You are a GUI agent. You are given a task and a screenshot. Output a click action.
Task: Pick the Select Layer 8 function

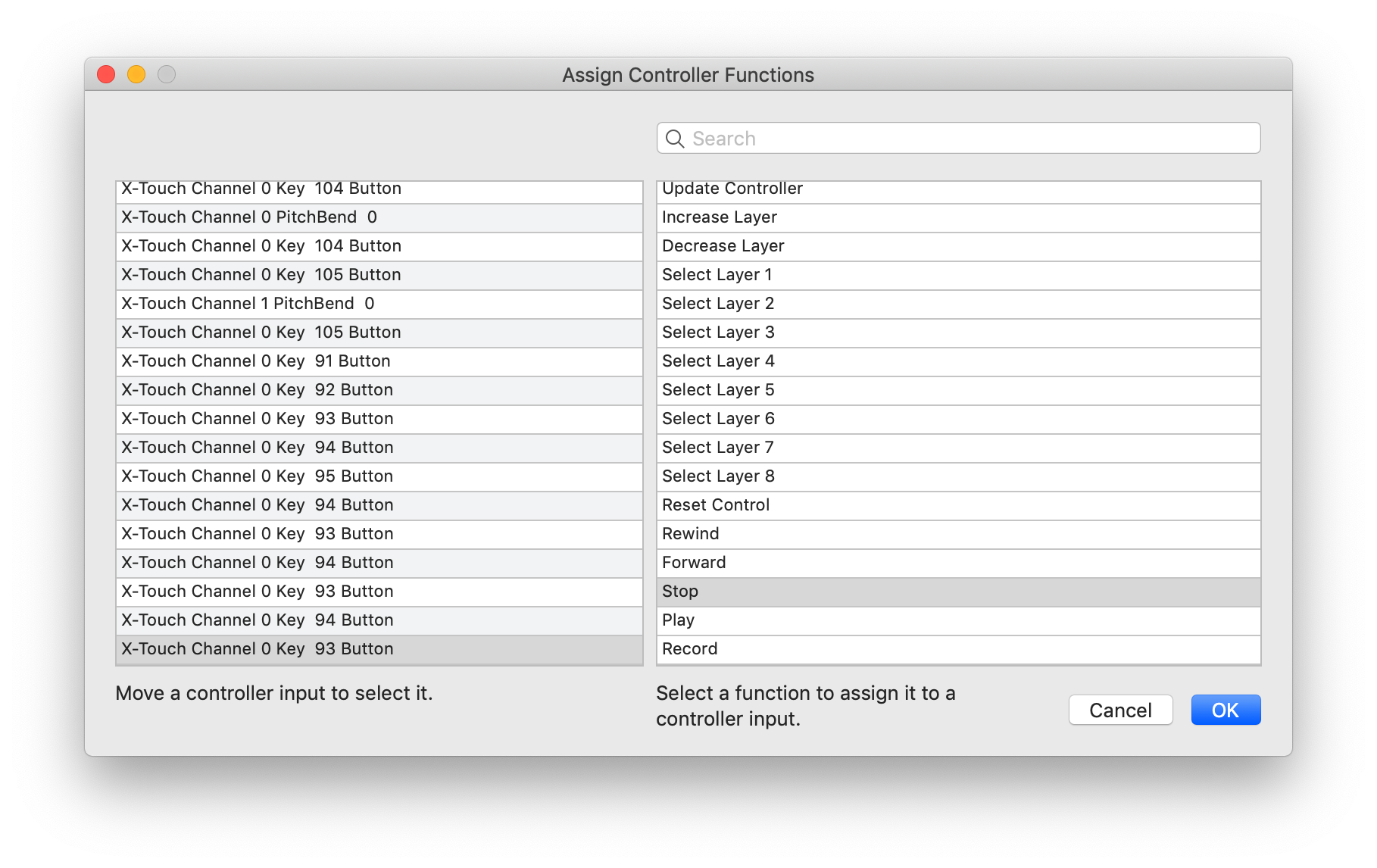[x=958, y=476]
